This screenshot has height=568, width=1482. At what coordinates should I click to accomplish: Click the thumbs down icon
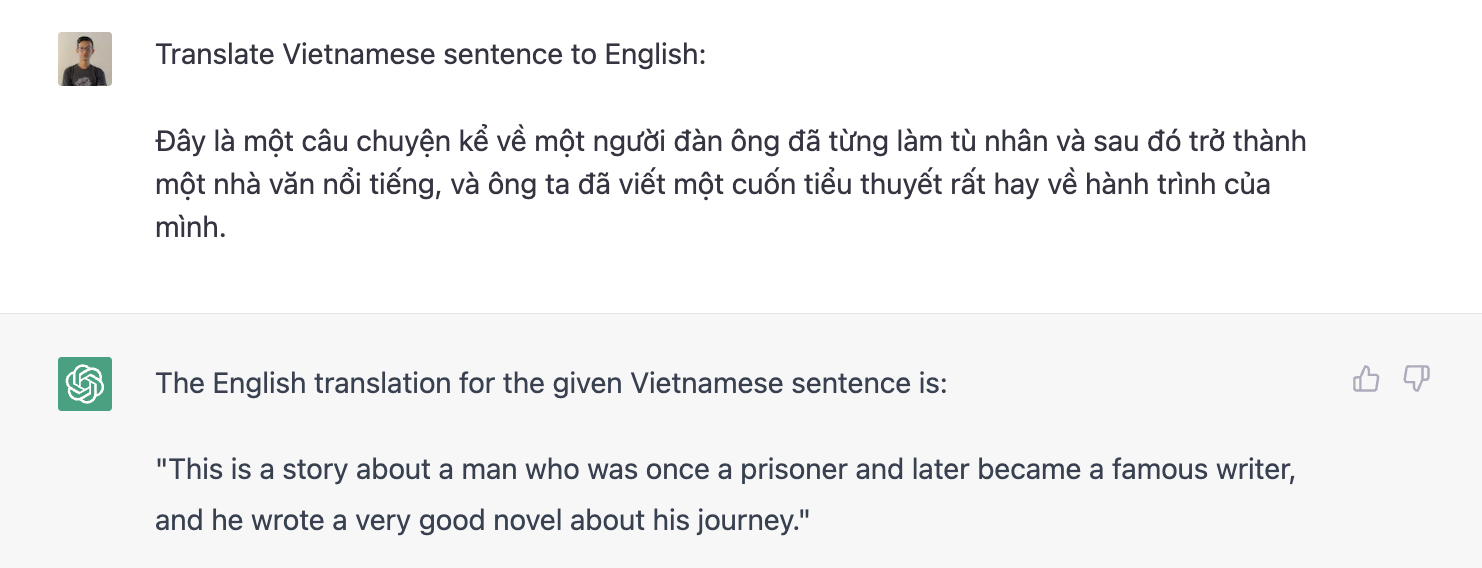(1416, 379)
